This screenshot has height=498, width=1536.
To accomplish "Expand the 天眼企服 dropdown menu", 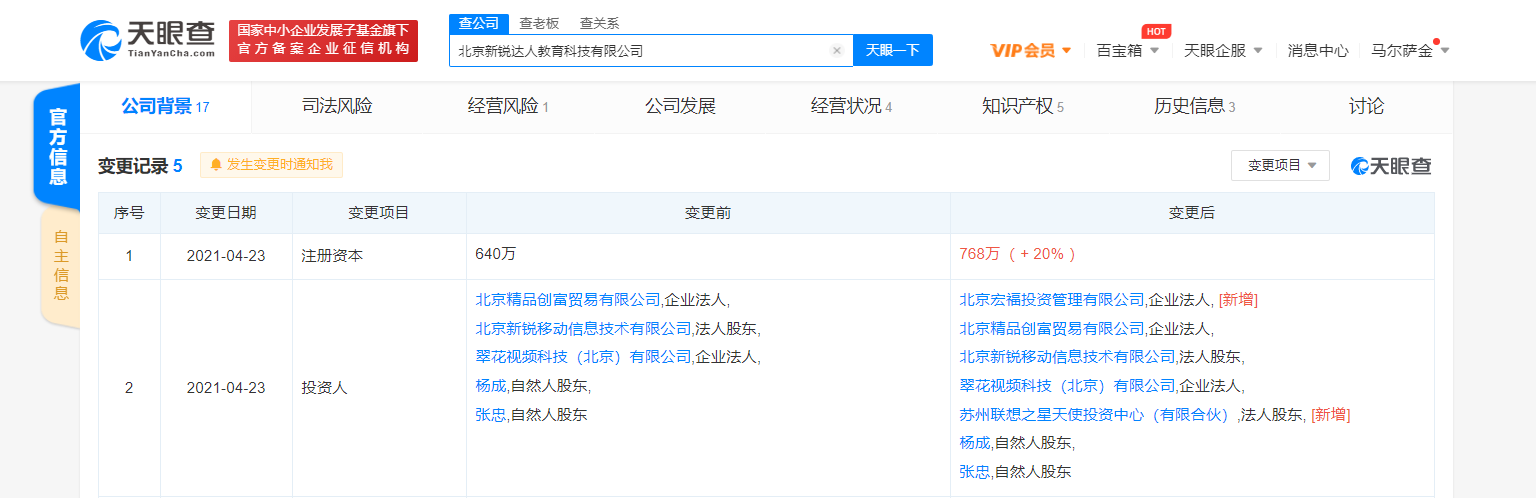I will tap(1223, 50).
